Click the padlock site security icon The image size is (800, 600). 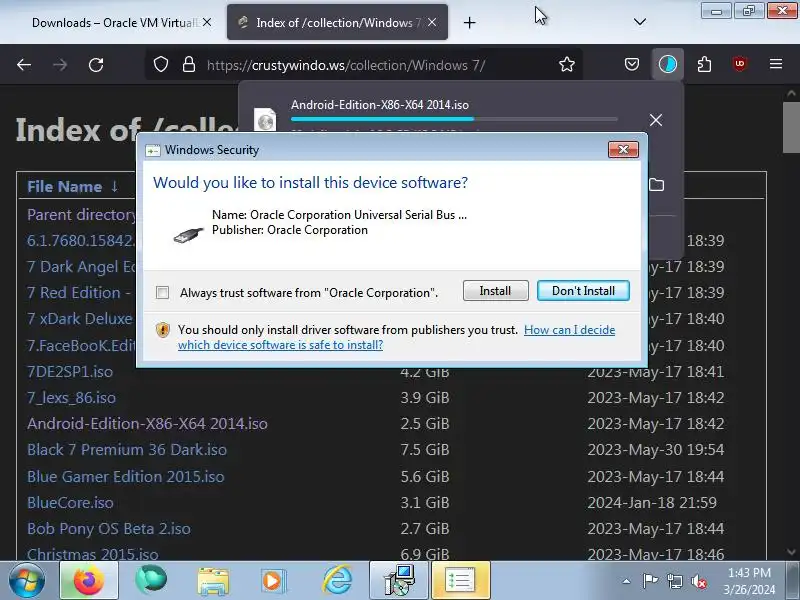click(x=189, y=65)
